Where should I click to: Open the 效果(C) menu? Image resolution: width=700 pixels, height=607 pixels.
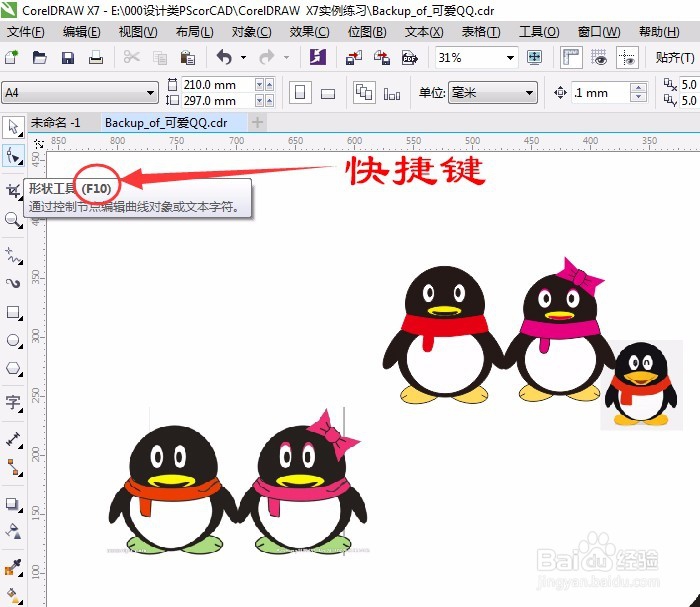point(309,32)
